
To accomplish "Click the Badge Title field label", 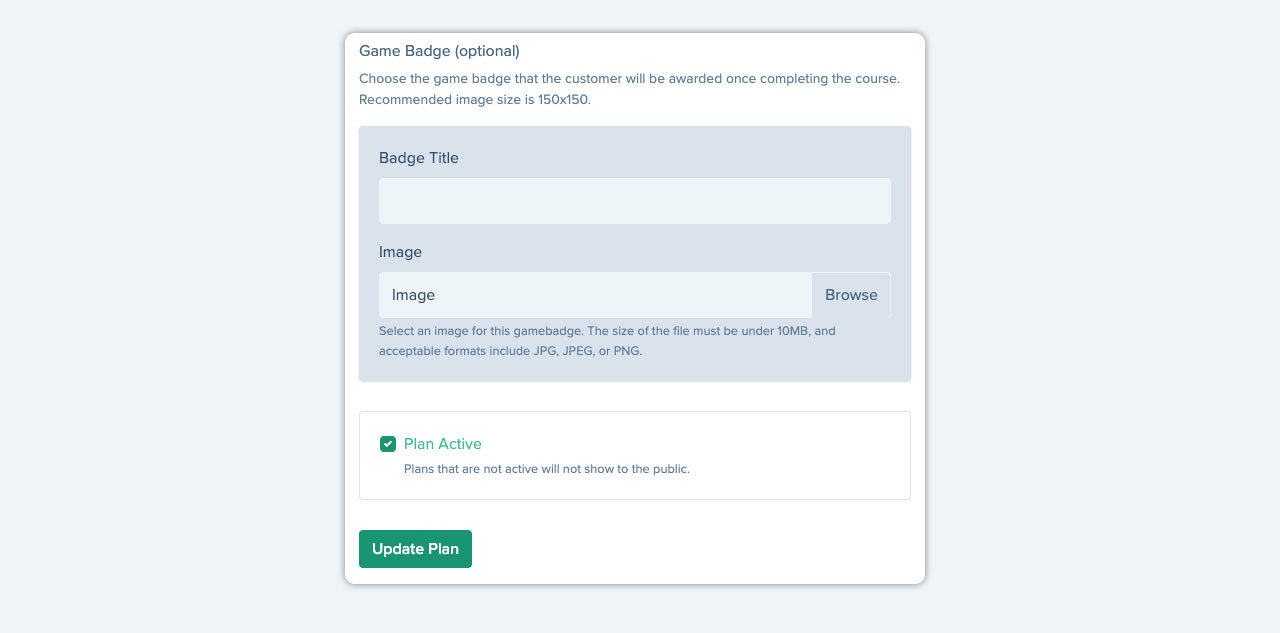I will click(x=419, y=158).
